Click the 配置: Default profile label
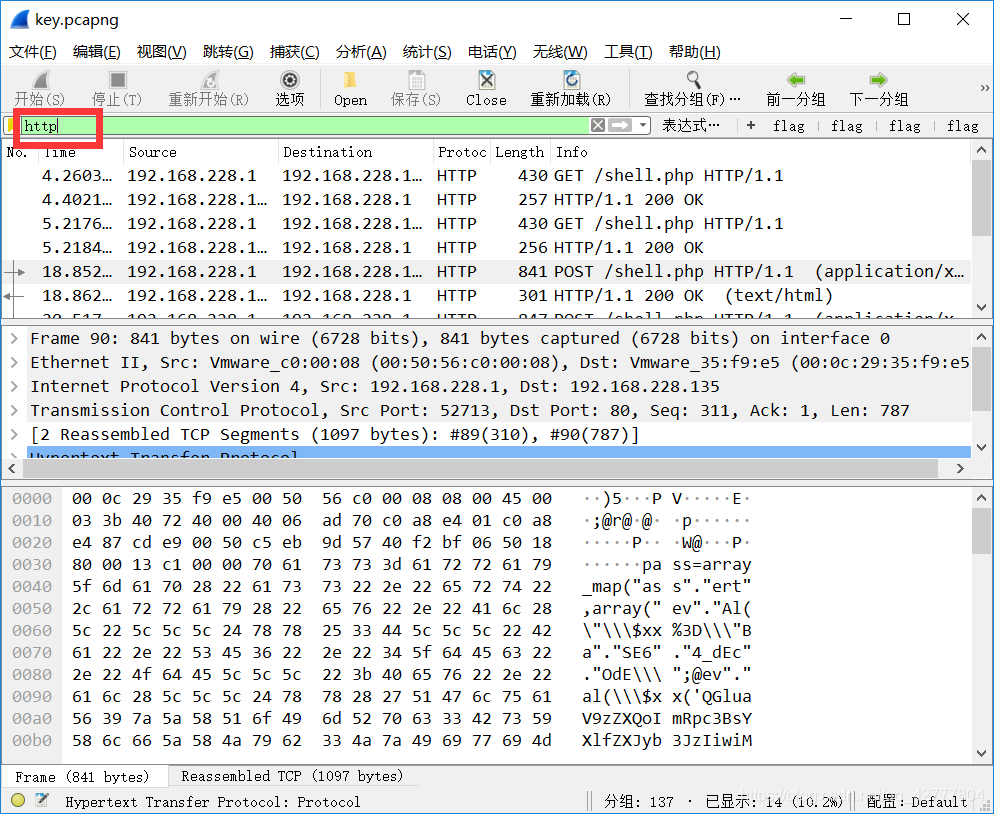 point(917,801)
